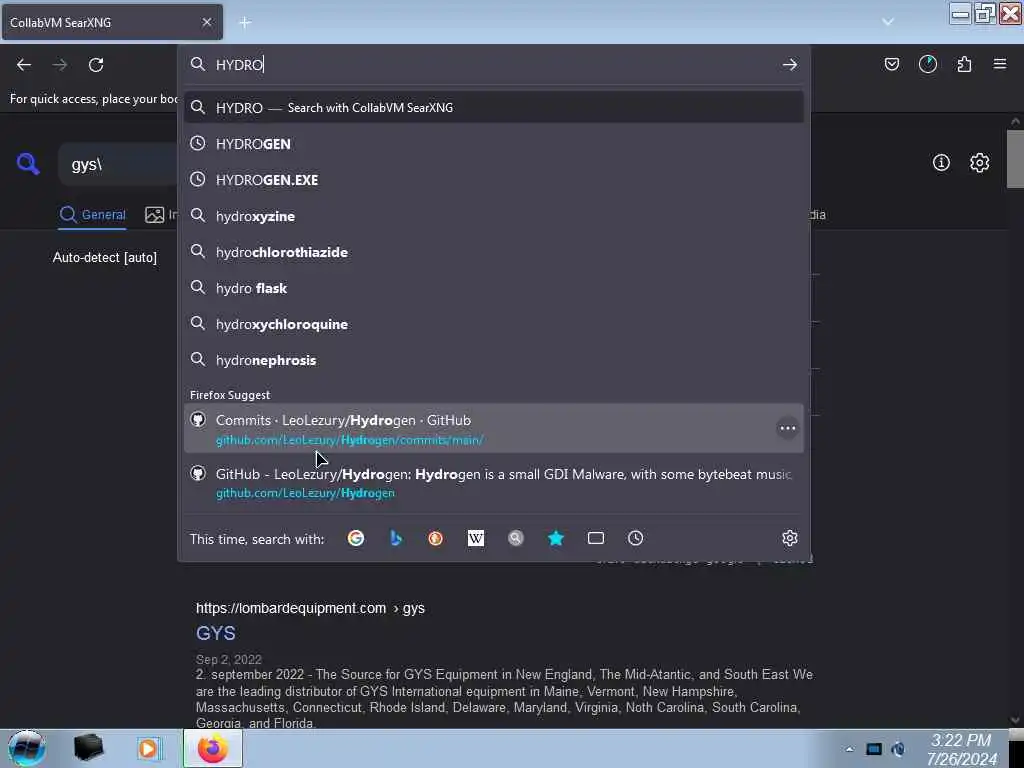
Task: Open the black box taskbar icon
Action: pos(88,748)
